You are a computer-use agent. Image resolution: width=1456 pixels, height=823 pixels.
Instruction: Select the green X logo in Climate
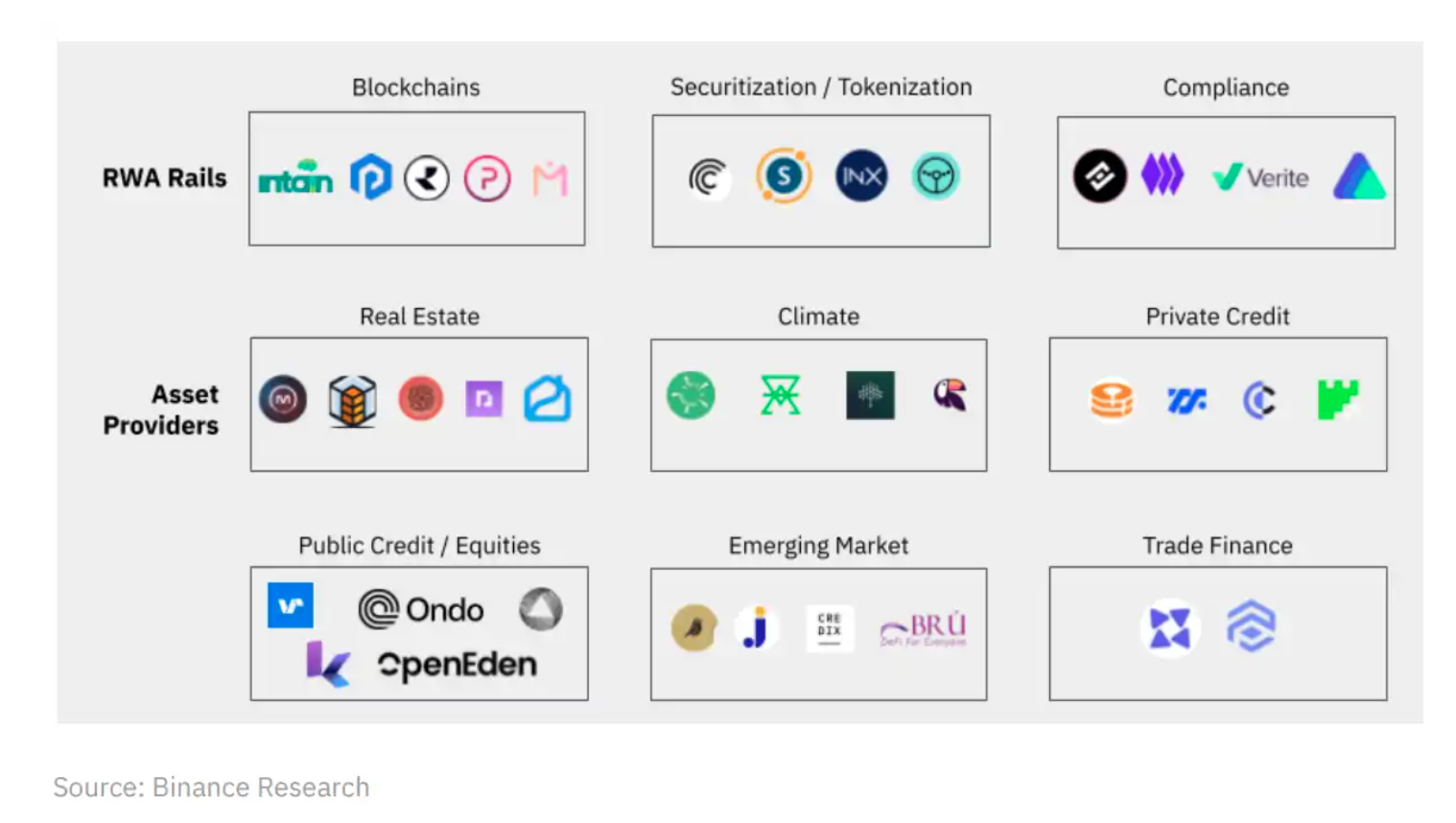[780, 395]
